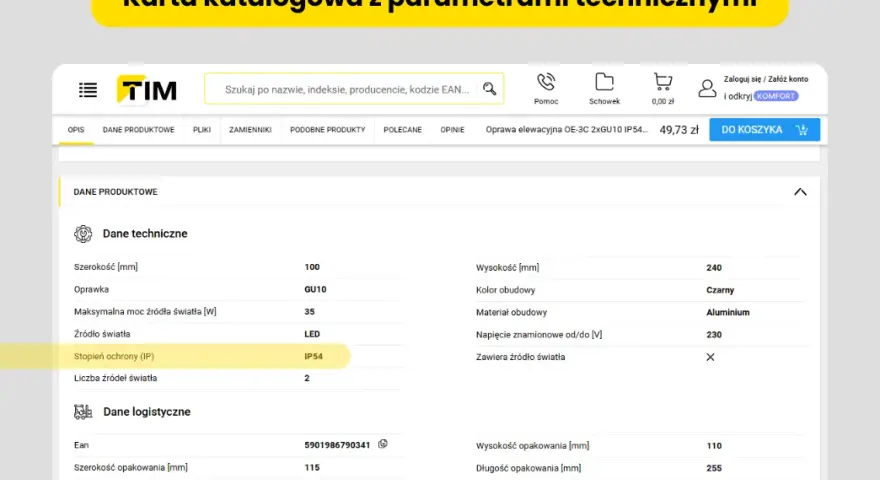This screenshot has height=480, width=880.
Task: Click the IP54 value
Action: (313, 356)
